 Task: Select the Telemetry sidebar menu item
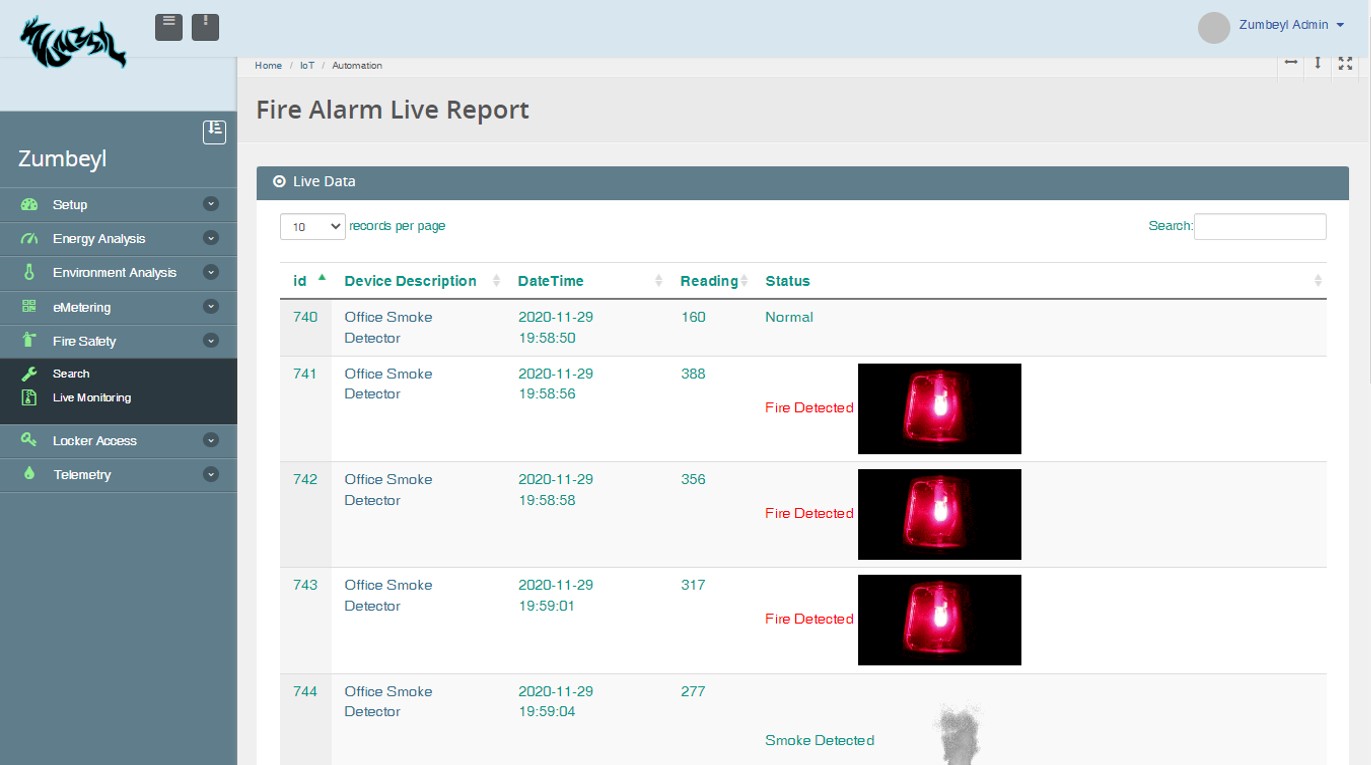click(82, 475)
